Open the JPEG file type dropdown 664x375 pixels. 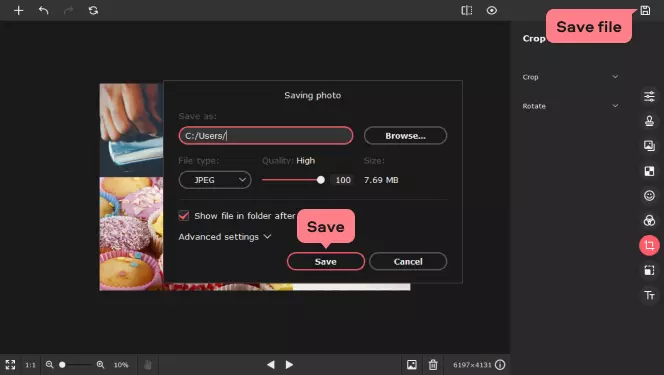point(215,180)
